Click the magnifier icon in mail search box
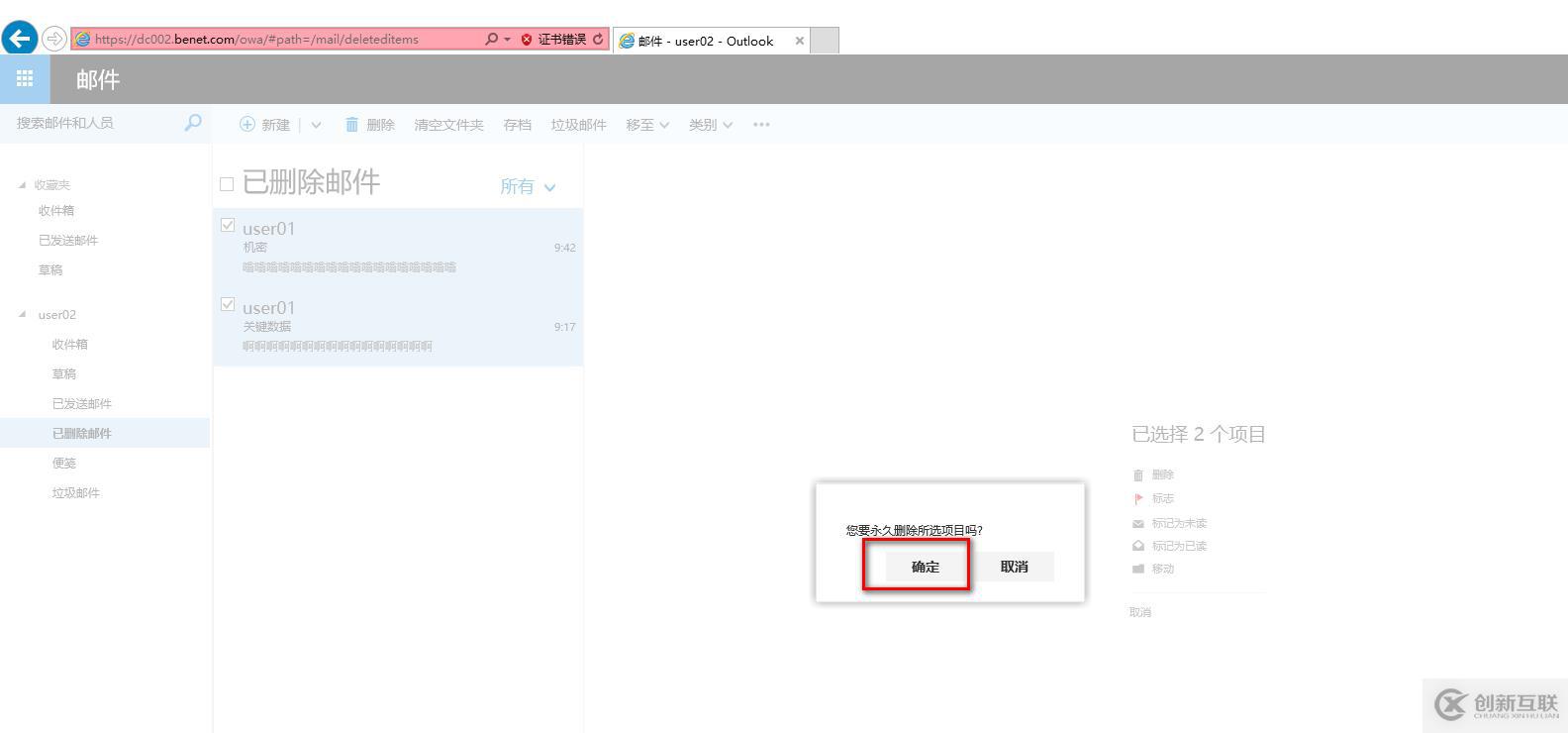Screen dimensions: 1568x733 point(193,122)
